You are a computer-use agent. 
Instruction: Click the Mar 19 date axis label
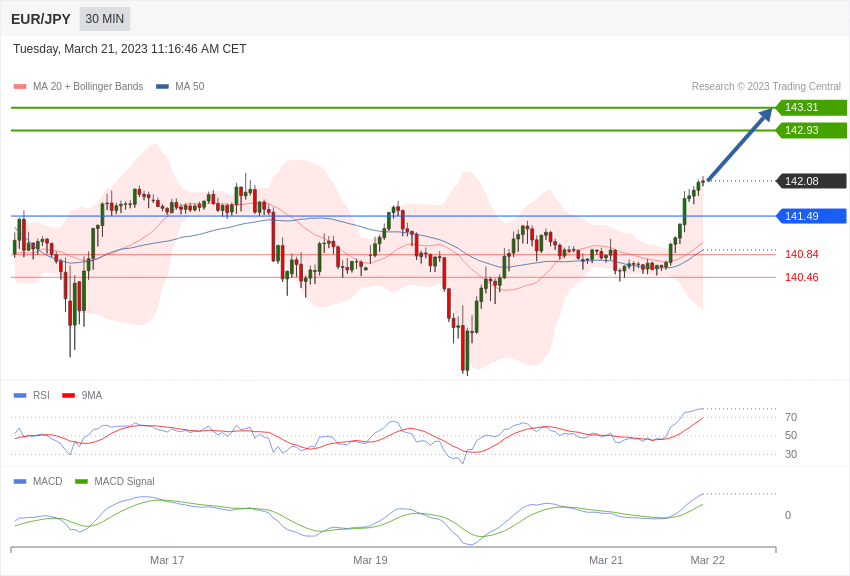[370, 560]
